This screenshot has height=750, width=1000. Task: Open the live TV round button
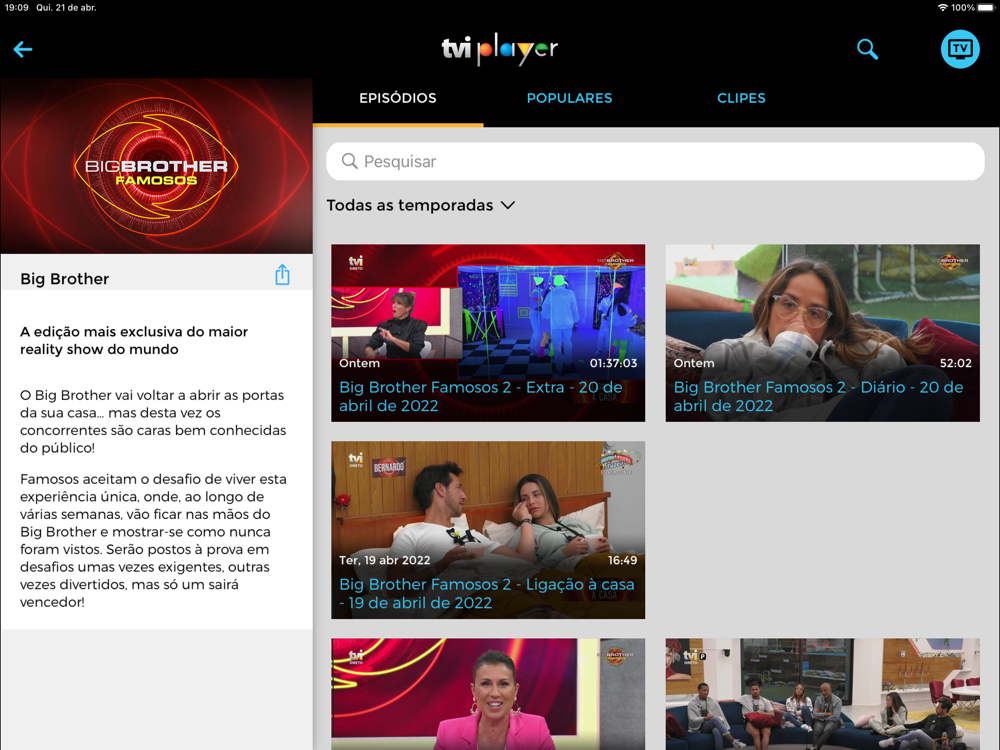[960, 49]
